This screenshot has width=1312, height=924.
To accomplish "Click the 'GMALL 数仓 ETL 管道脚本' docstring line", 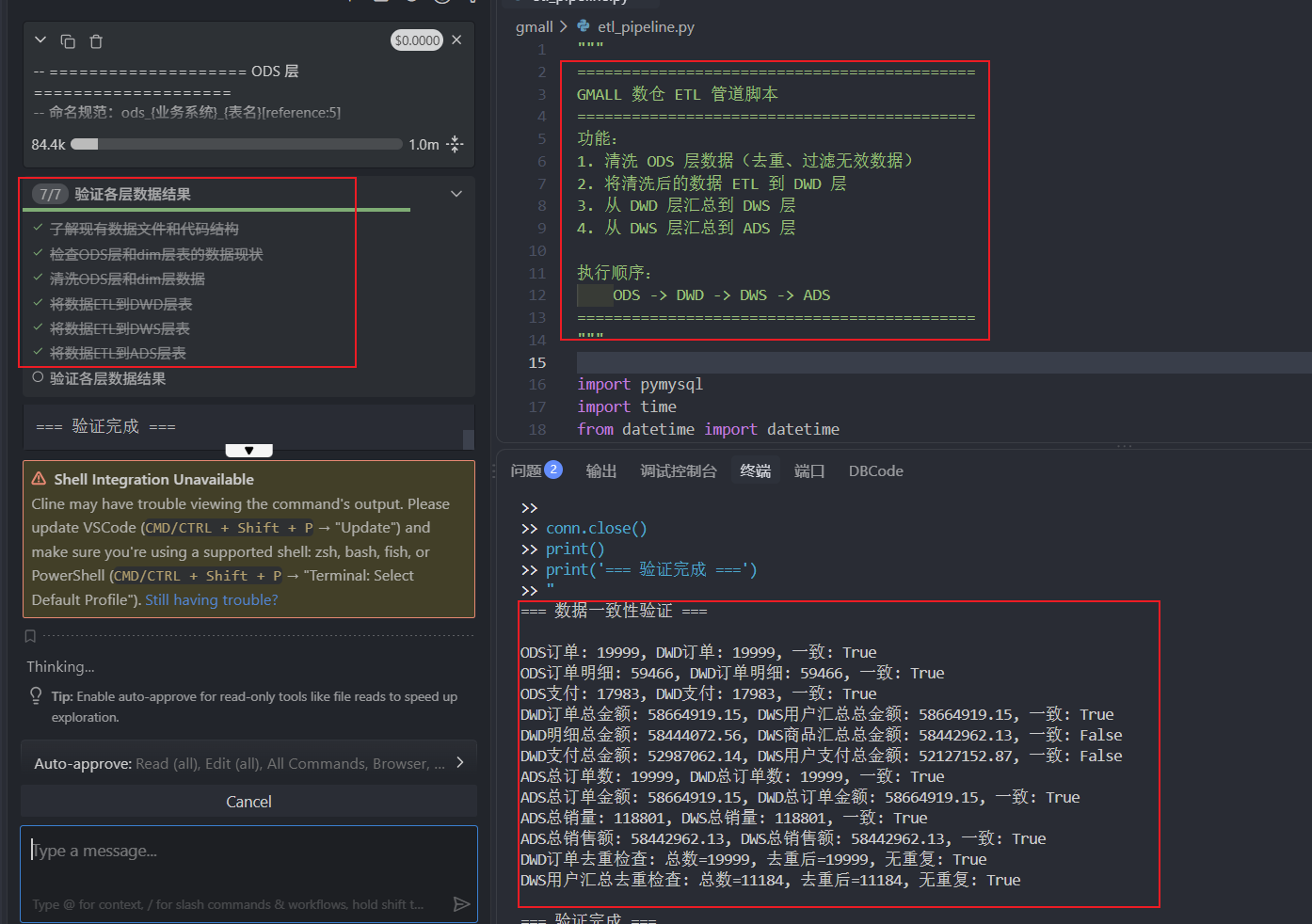I will (678, 94).
